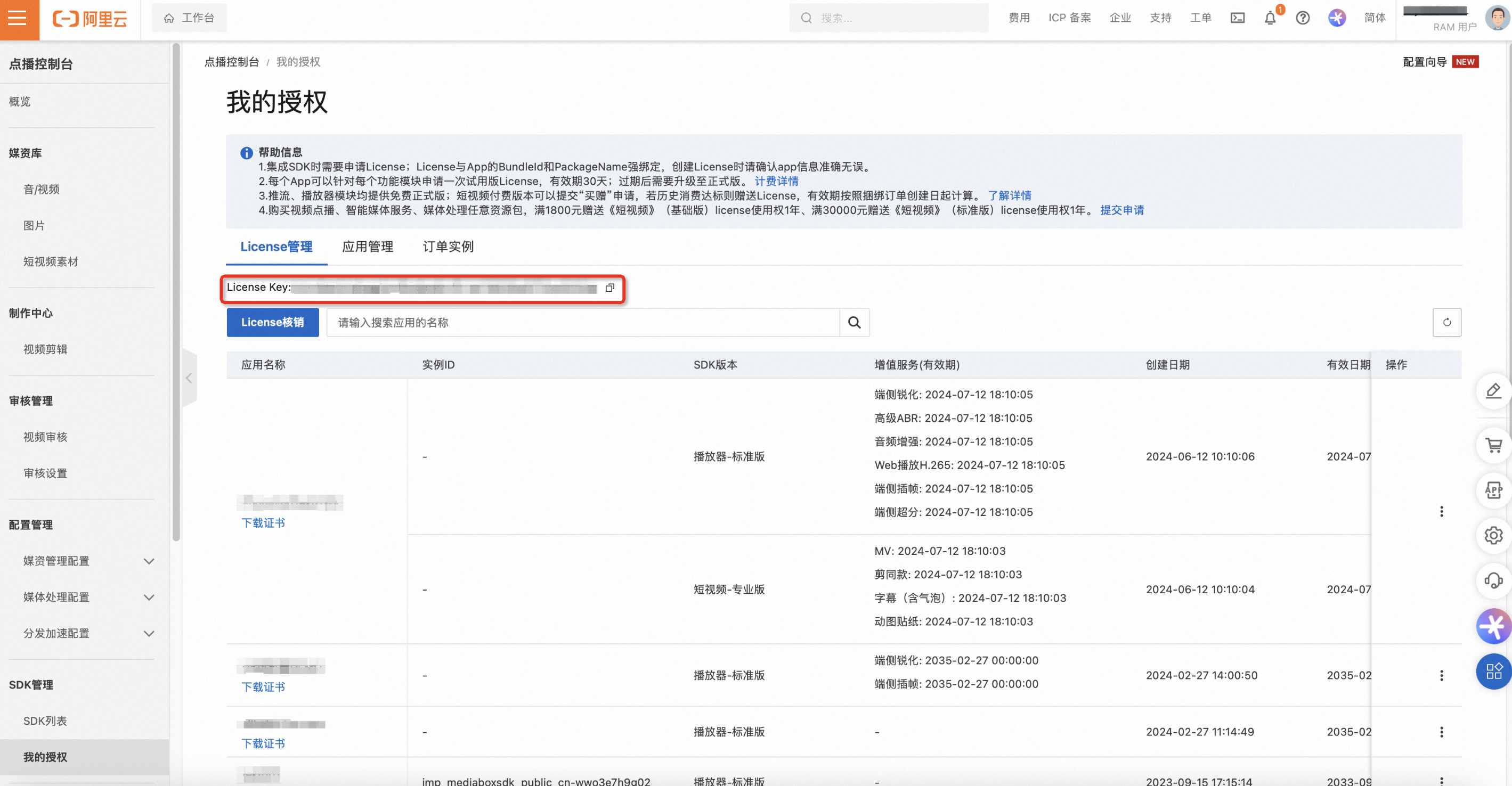1512x786 pixels.
Task: Switch to the License管理 tab
Action: pos(277,247)
